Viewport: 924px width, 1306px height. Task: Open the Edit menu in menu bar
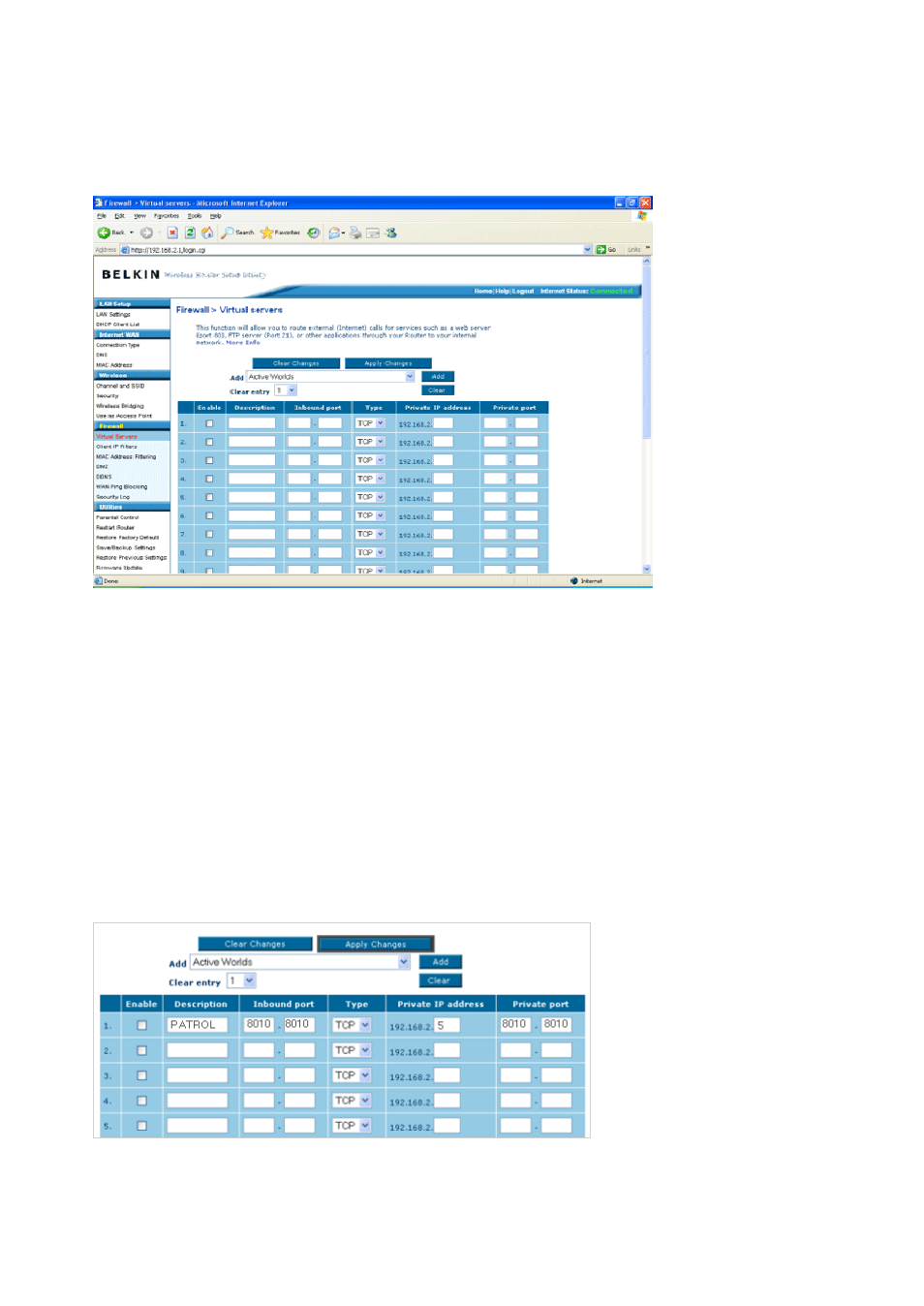click(119, 216)
